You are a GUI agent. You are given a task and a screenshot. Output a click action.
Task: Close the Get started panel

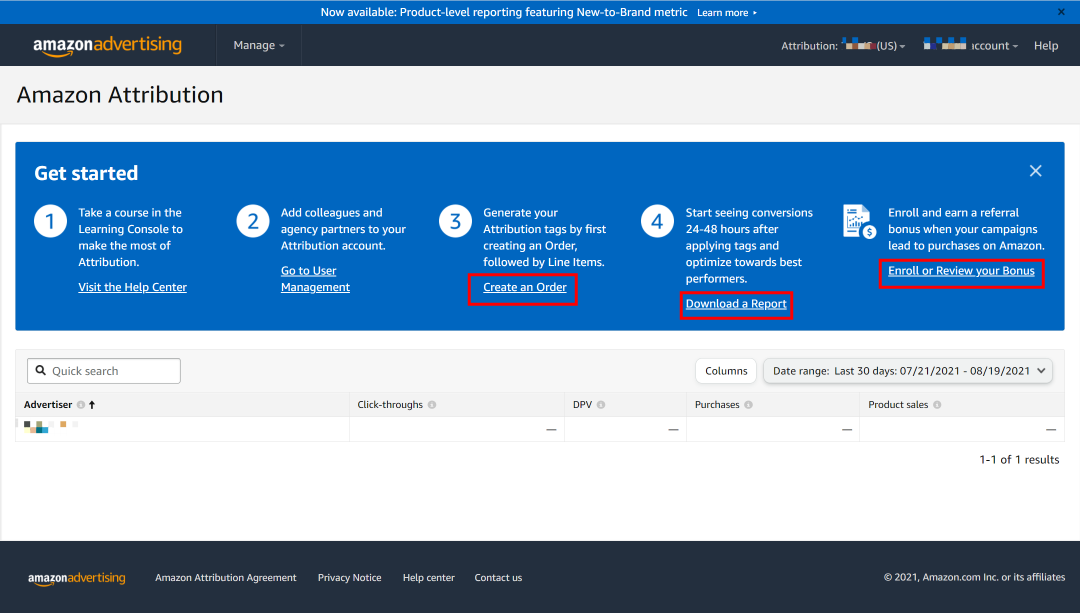point(1035,171)
